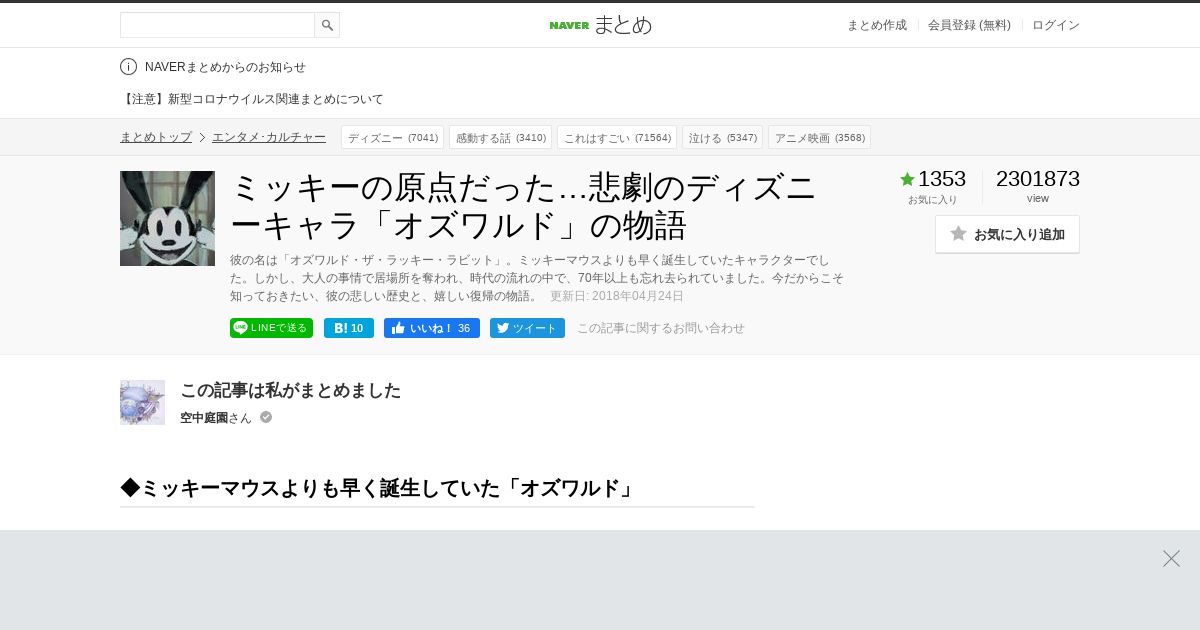Click section heading ミッキーマウスよりも早く誕生していた
This screenshot has width=1200, height=630.
pos(379,488)
